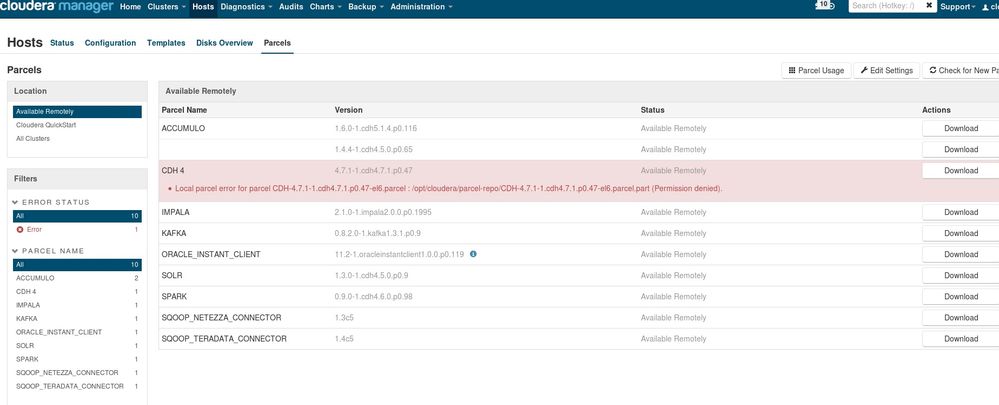Click the Parcel Name column header
This screenshot has height=405, width=999.
(x=184, y=110)
